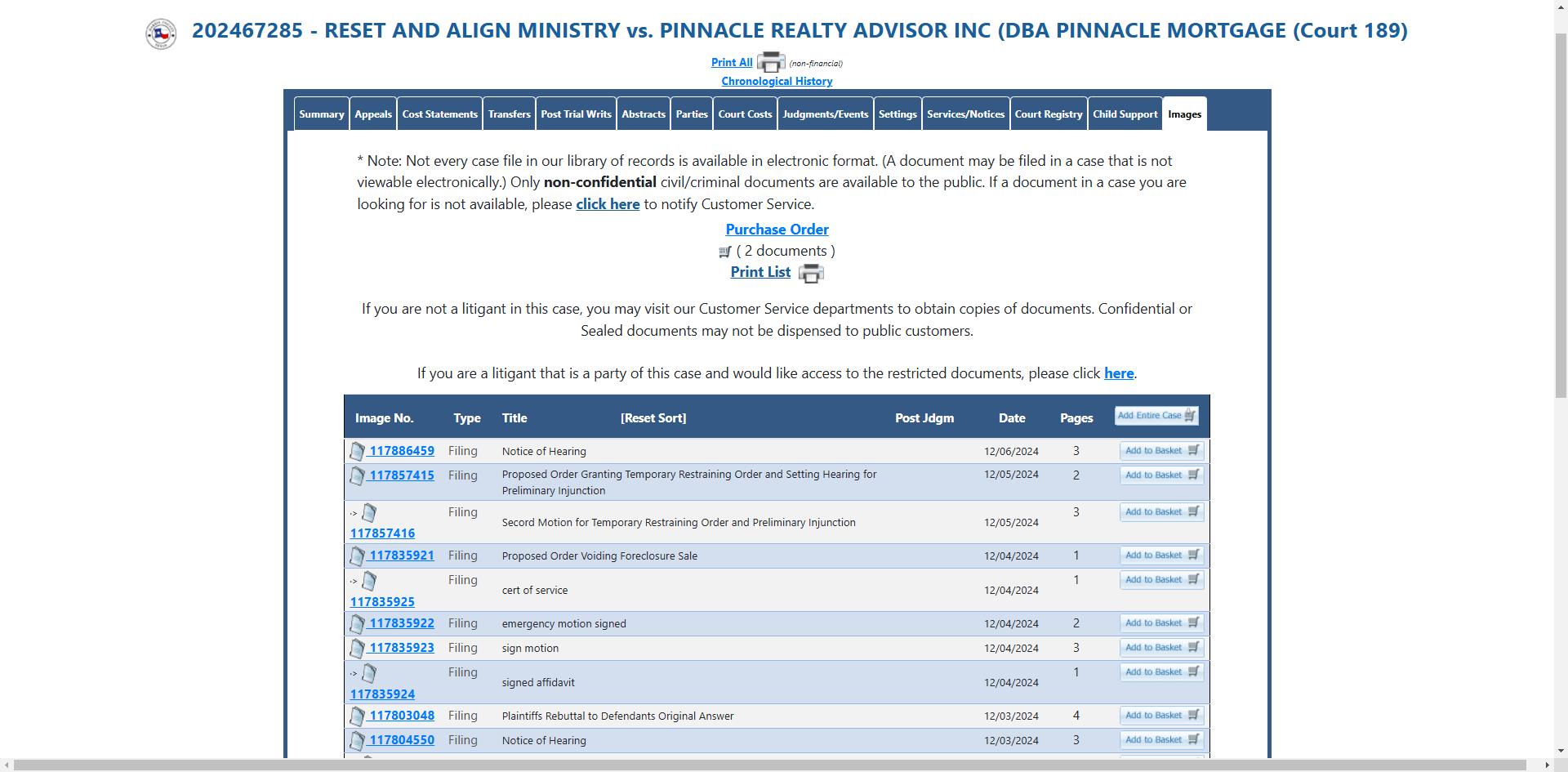Open the Cost Statements tab
The image size is (1568, 772).
[x=439, y=114]
